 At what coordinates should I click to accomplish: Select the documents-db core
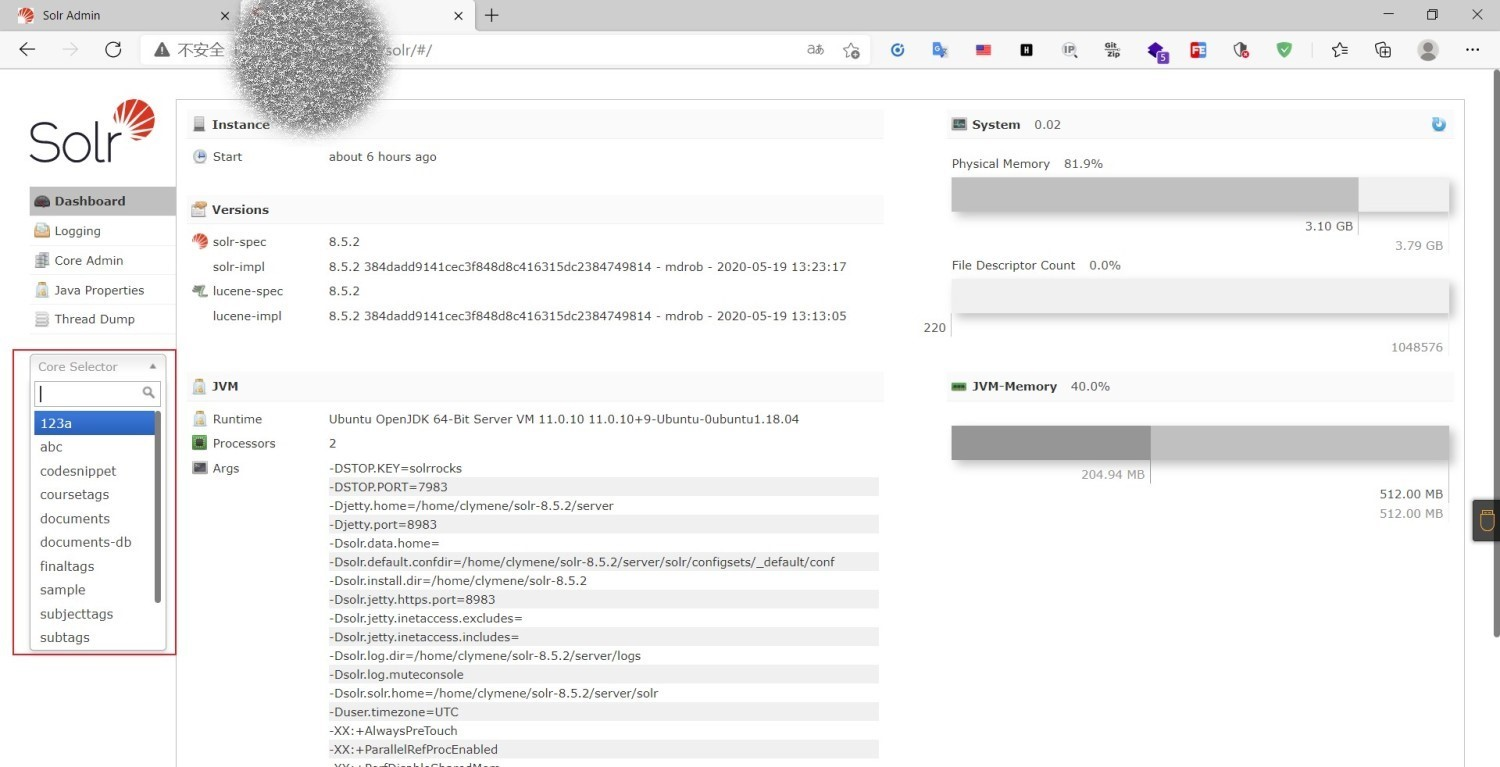(x=95, y=542)
